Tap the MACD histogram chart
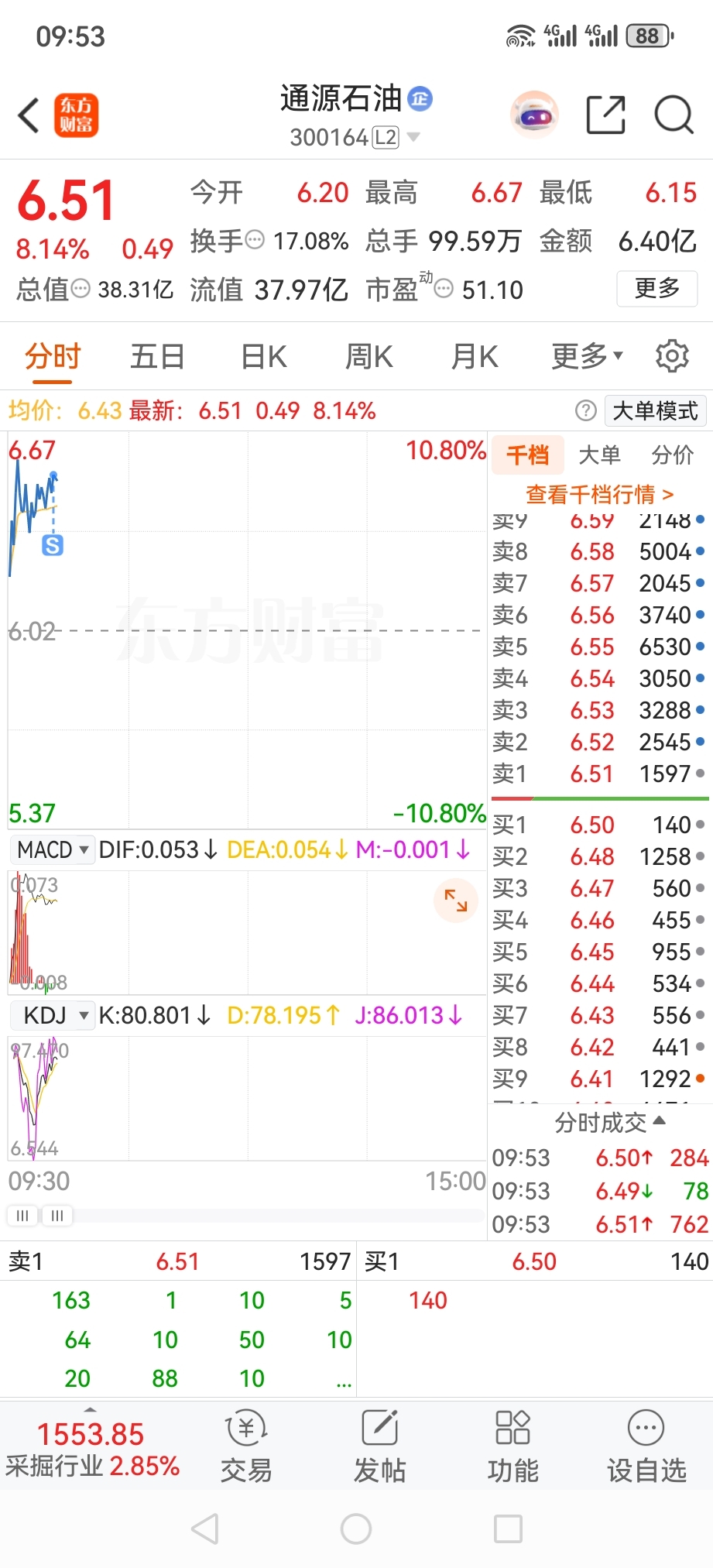 247,932
